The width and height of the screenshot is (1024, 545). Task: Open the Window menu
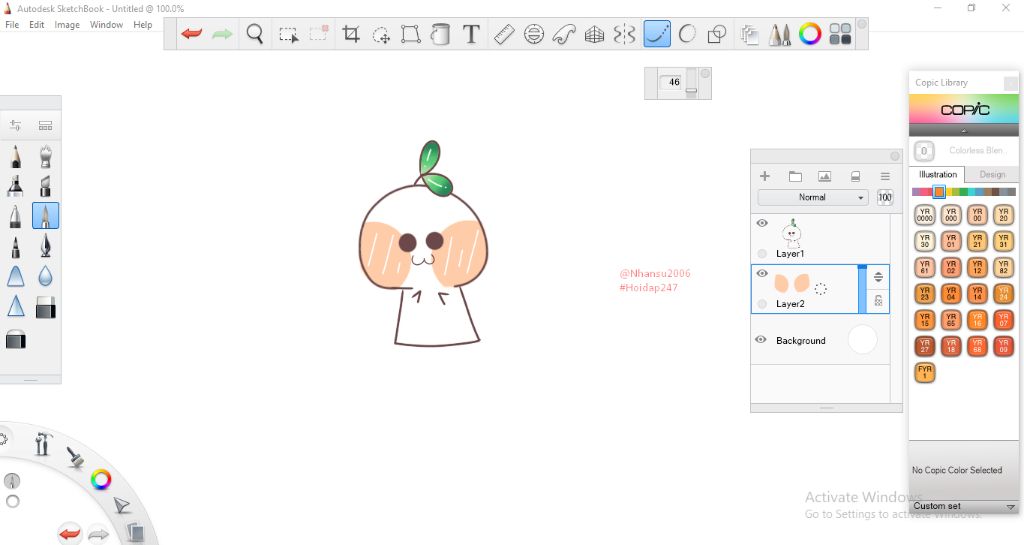coord(106,25)
